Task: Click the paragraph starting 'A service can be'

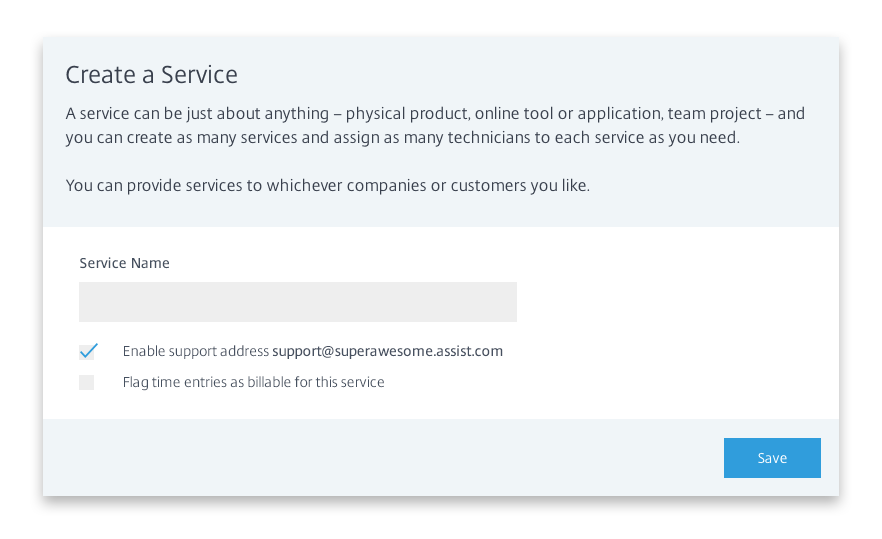Action: click(x=435, y=125)
